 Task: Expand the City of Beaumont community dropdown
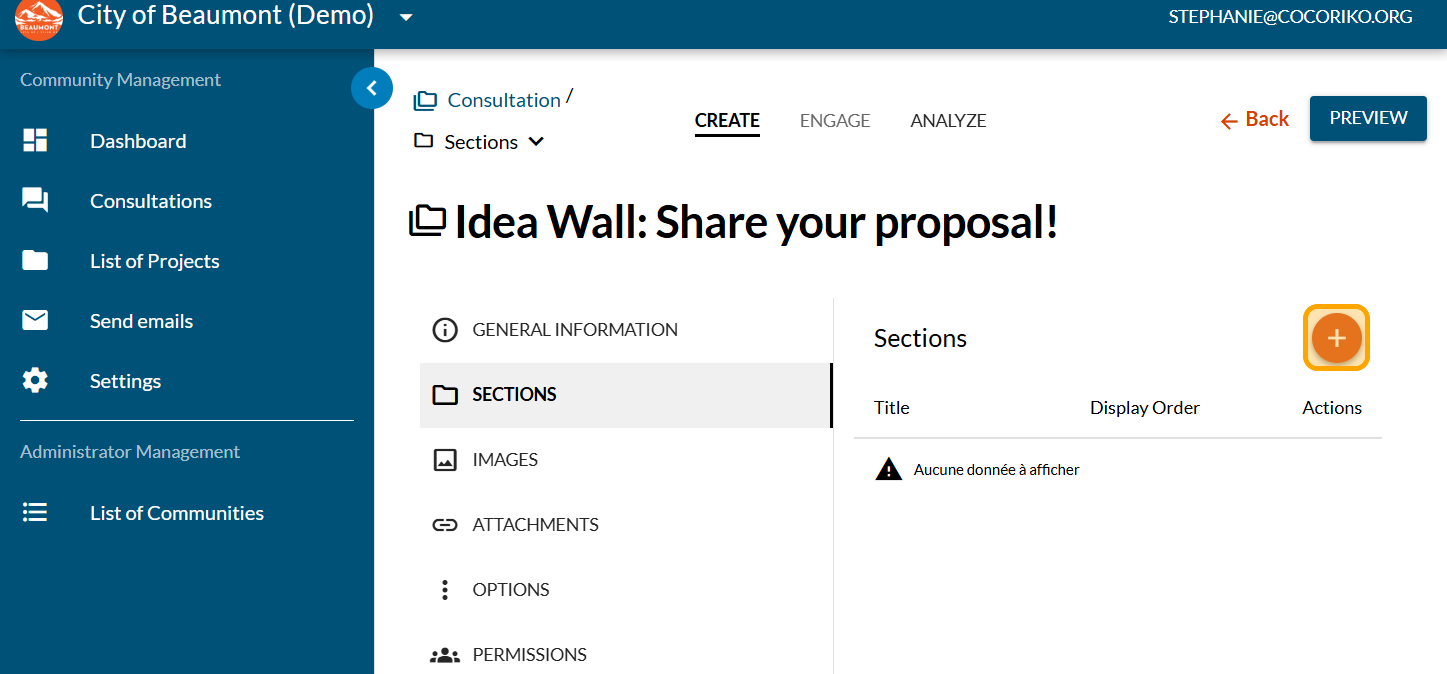point(406,17)
